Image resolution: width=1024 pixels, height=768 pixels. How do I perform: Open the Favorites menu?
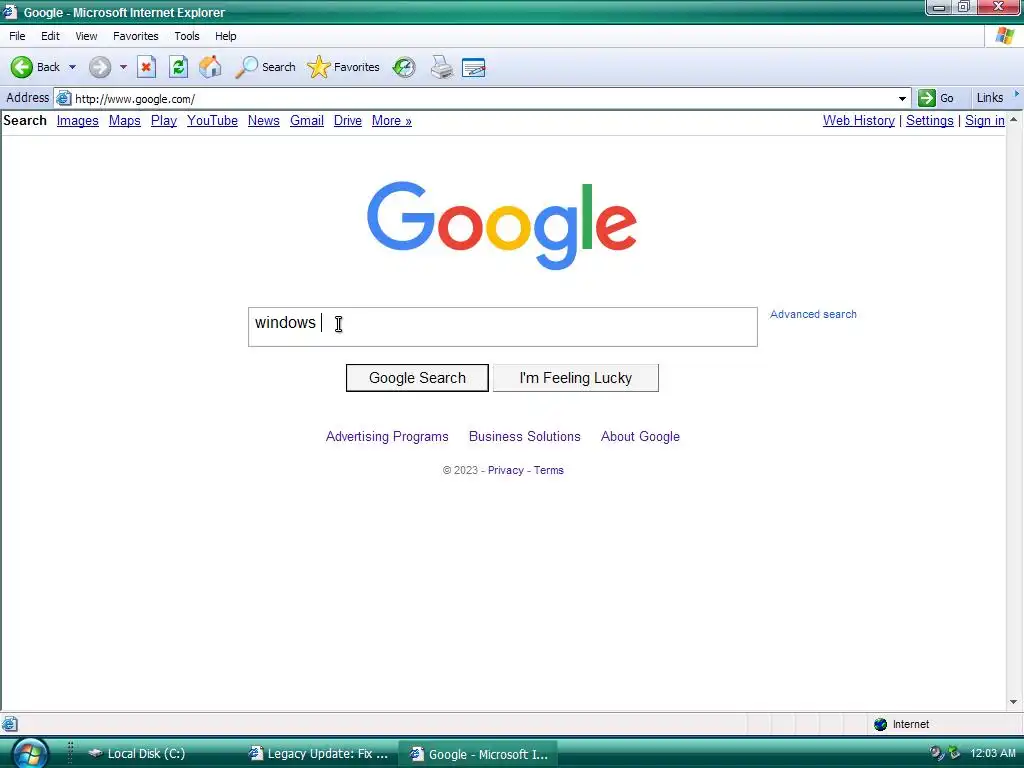click(x=136, y=36)
